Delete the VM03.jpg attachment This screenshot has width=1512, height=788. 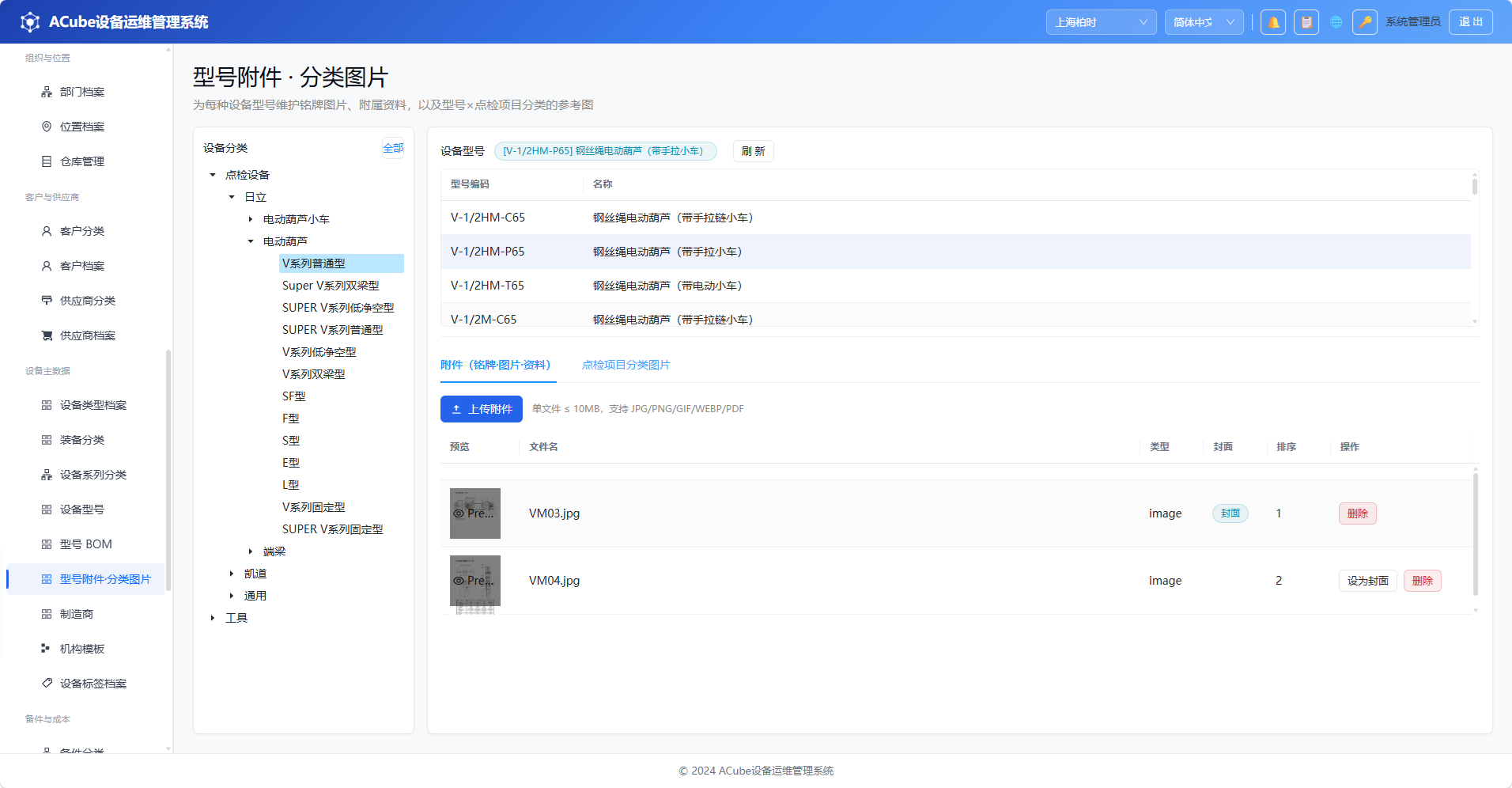(x=1358, y=513)
